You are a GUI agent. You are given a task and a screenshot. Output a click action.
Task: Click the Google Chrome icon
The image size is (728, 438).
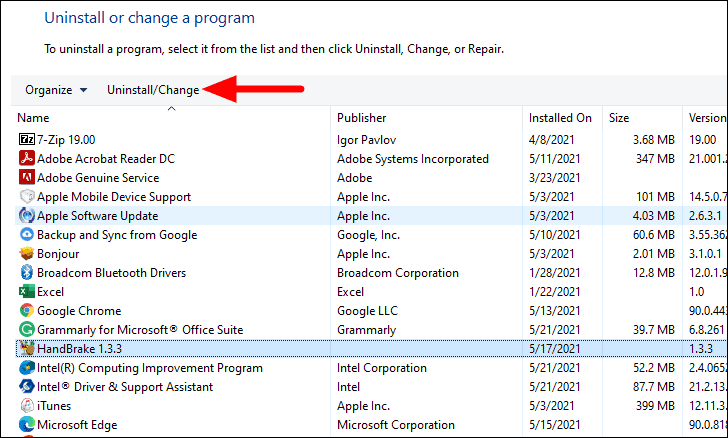click(26, 311)
